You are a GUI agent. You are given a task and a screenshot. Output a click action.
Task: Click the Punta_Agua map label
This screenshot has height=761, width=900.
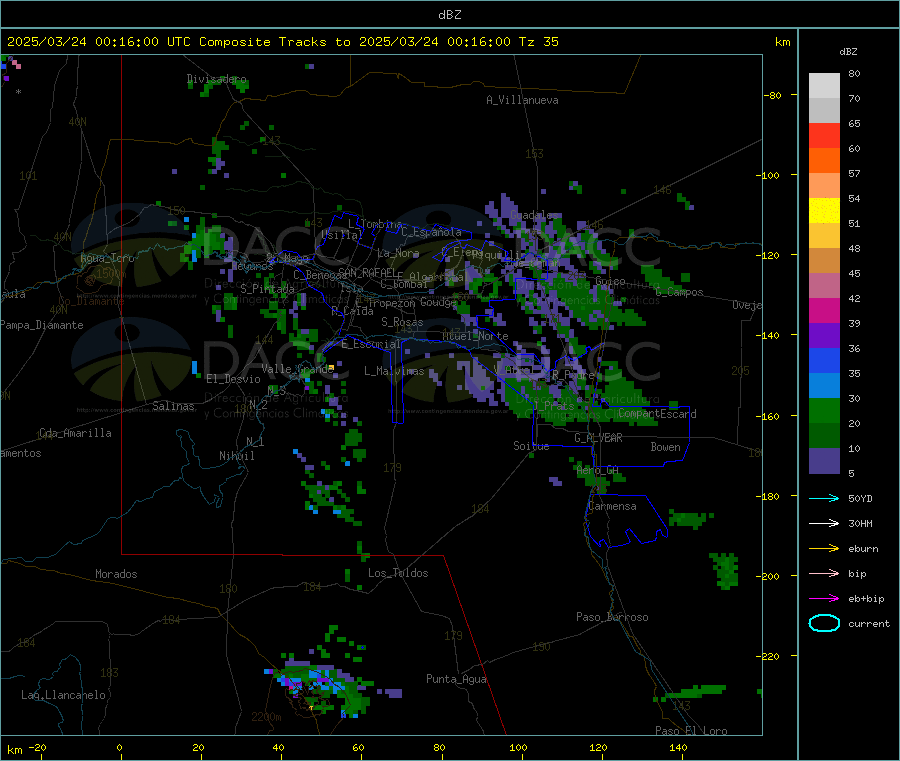pos(456,679)
